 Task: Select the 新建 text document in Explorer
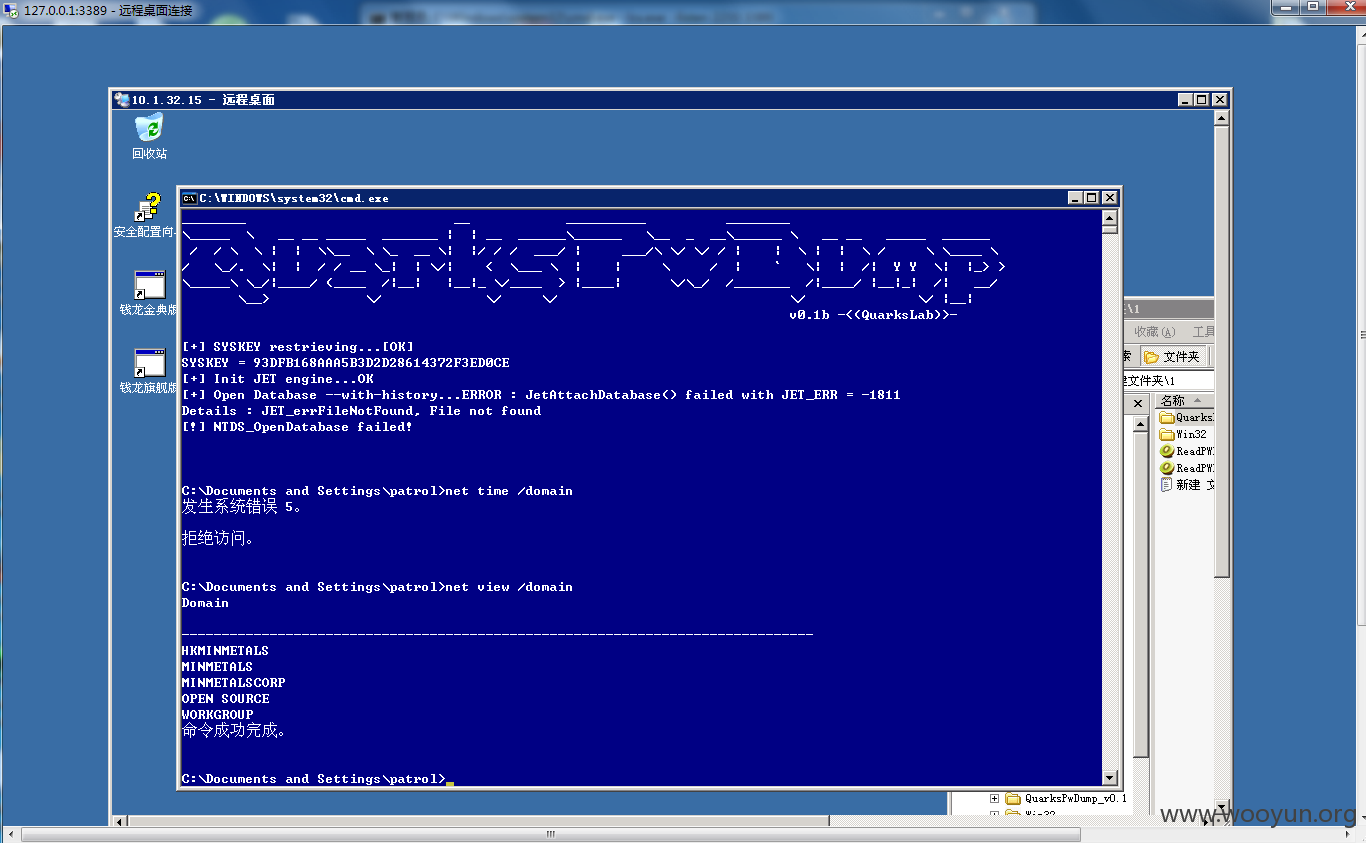point(1187,484)
